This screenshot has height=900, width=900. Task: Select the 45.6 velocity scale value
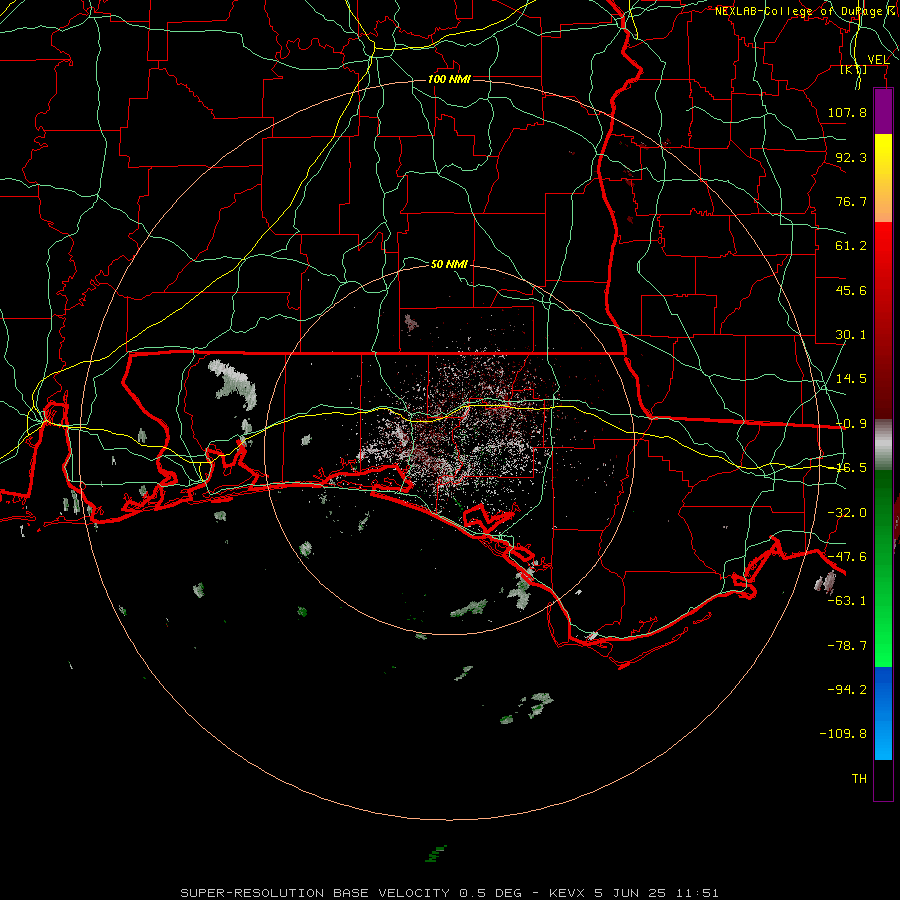[x=851, y=290]
